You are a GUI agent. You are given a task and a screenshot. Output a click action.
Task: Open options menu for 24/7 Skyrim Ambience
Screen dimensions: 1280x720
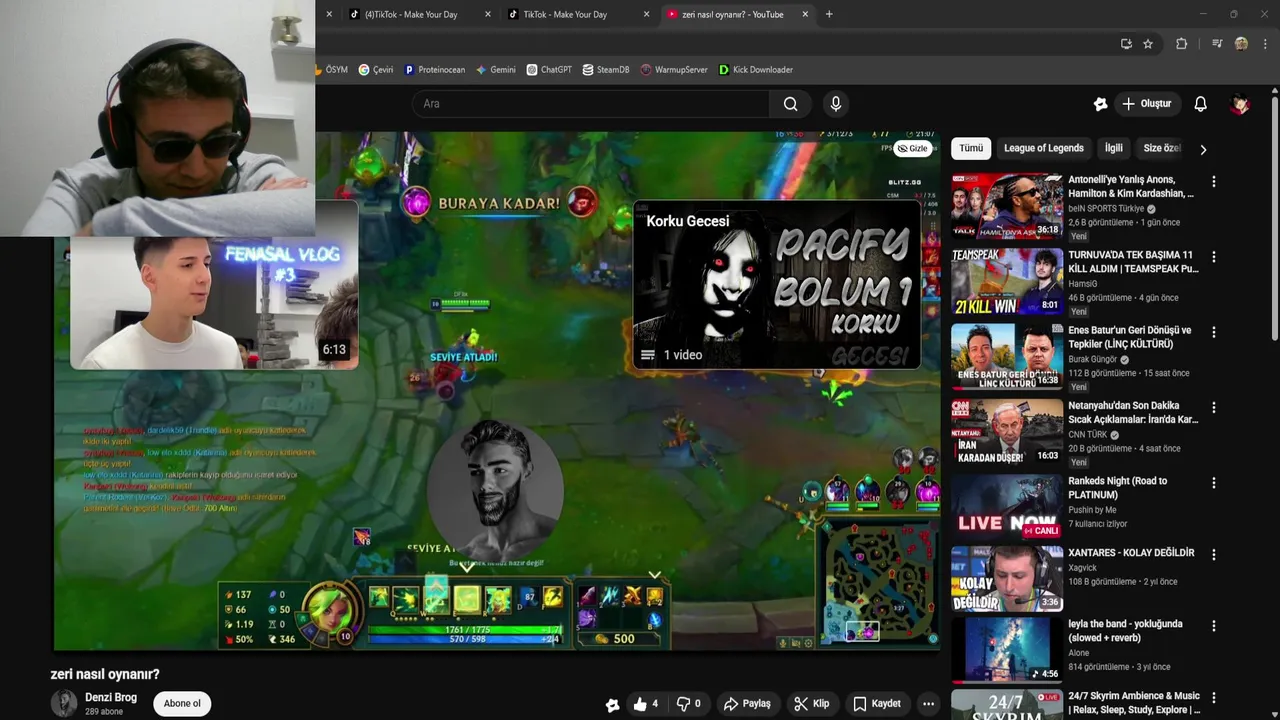[x=1213, y=698]
